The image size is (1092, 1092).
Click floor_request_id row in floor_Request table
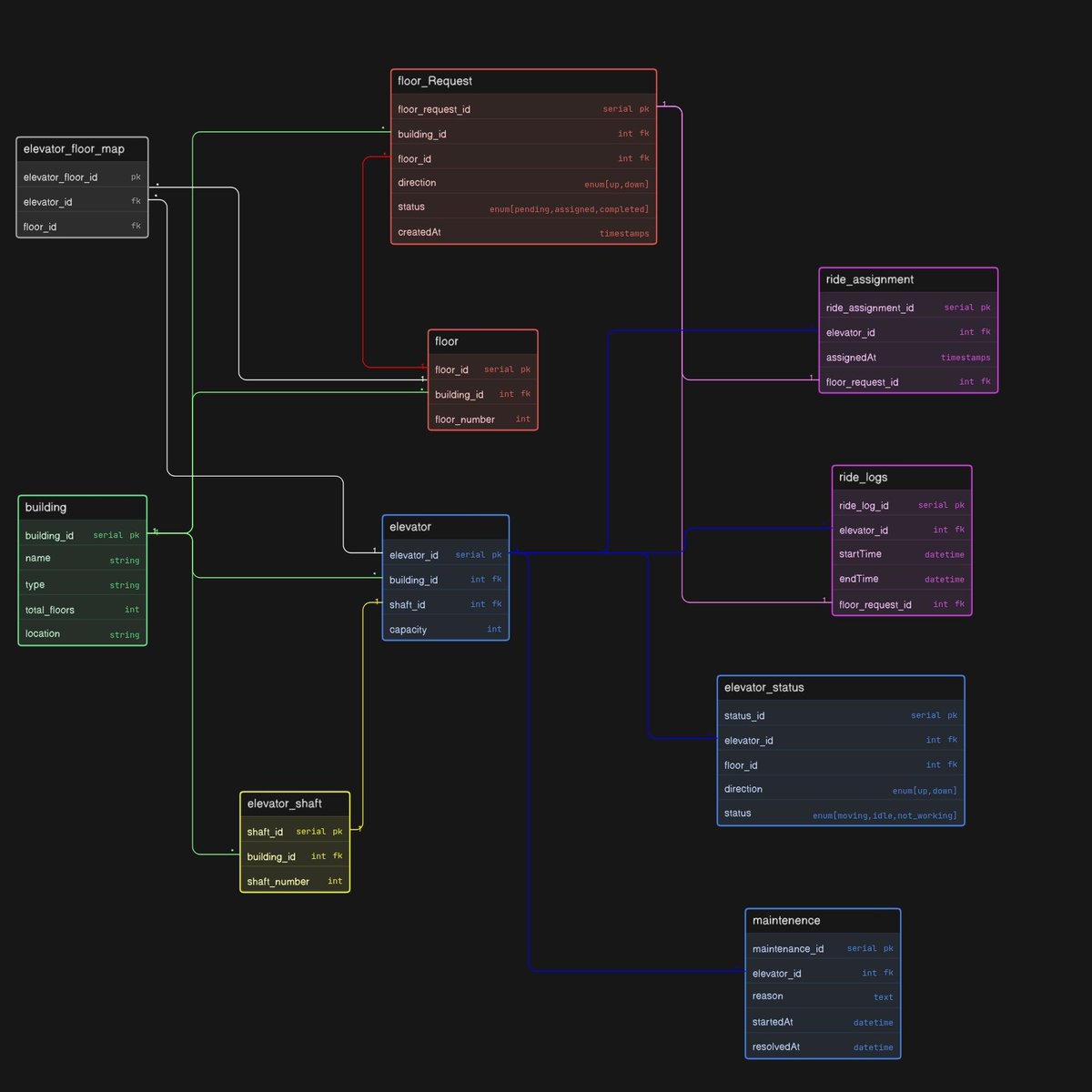[523, 109]
